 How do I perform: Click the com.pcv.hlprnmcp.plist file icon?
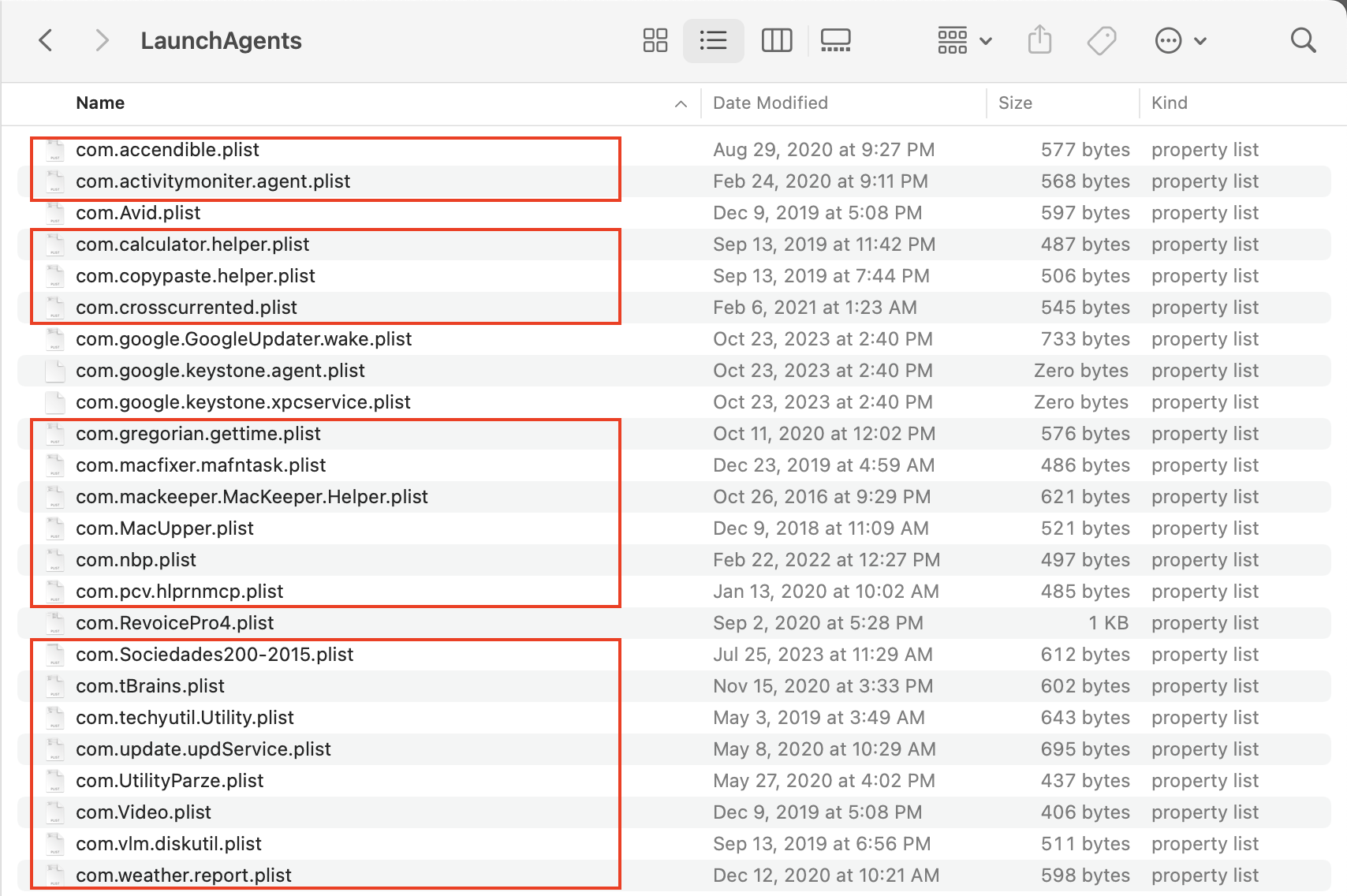55,592
